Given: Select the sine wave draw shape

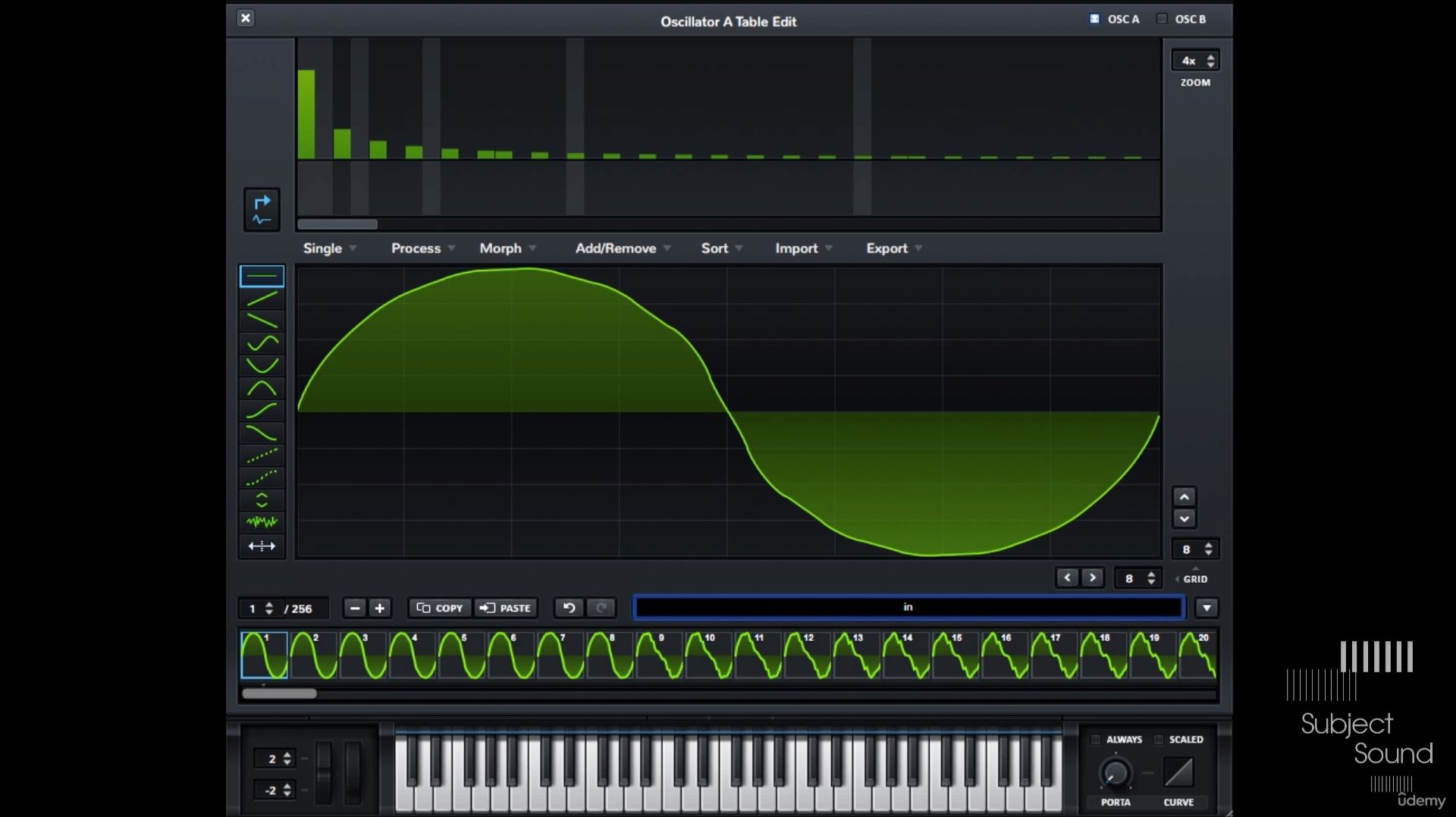Looking at the screenshot, I should pyautogui.click(x=262, y=343).
